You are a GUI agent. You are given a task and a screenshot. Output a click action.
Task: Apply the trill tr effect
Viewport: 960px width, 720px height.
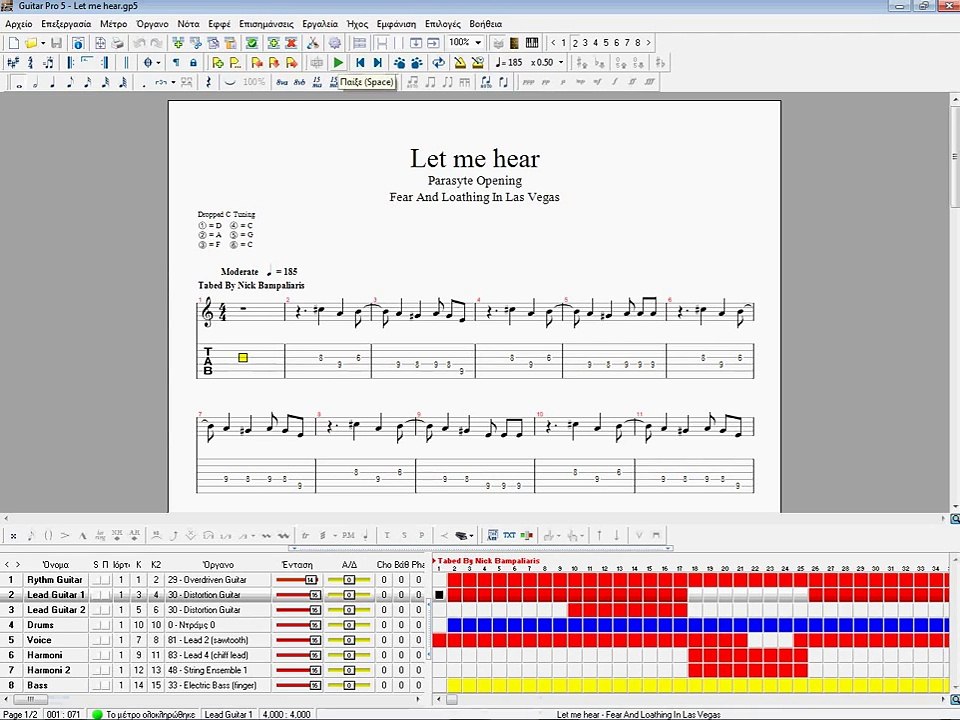305,536
